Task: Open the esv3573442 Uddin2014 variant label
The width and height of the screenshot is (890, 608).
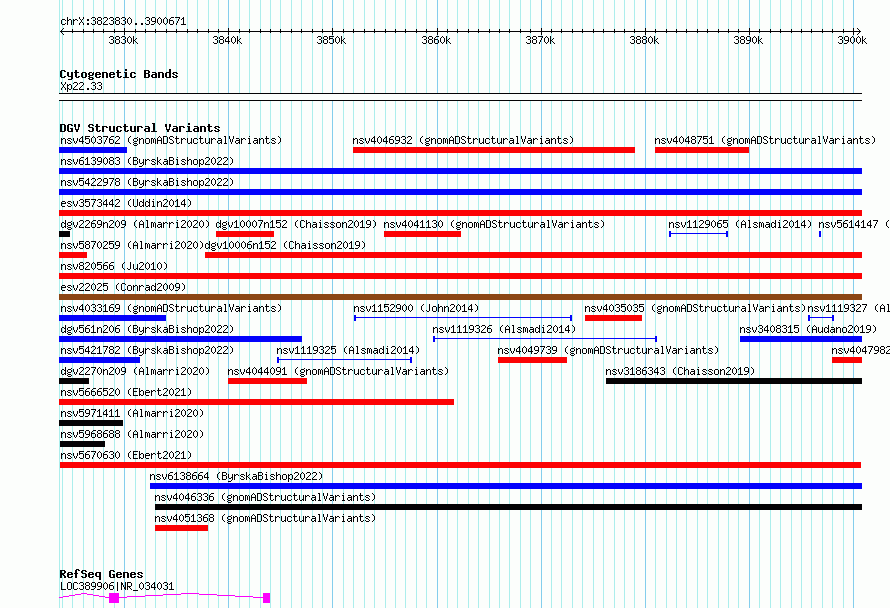Action: click(126, 203)
